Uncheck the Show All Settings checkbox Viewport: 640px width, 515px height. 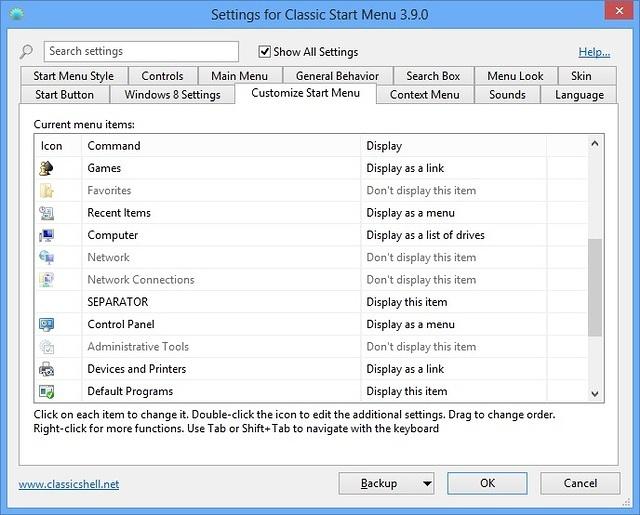[265, 52]
